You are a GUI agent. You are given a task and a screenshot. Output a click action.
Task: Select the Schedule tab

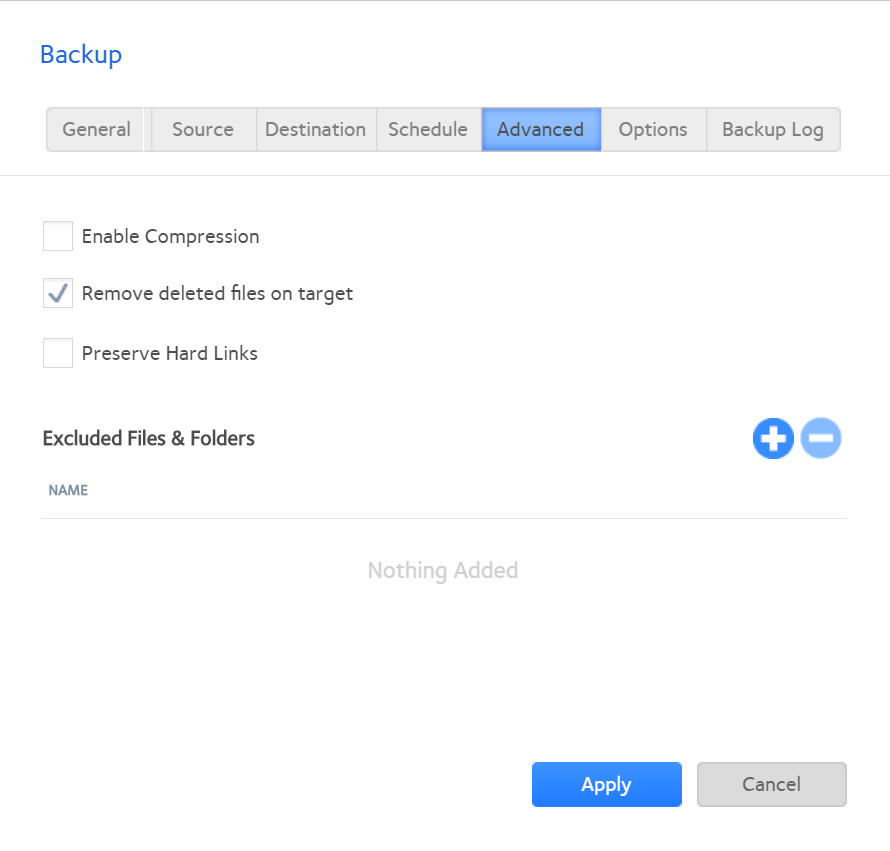point(428,130)
